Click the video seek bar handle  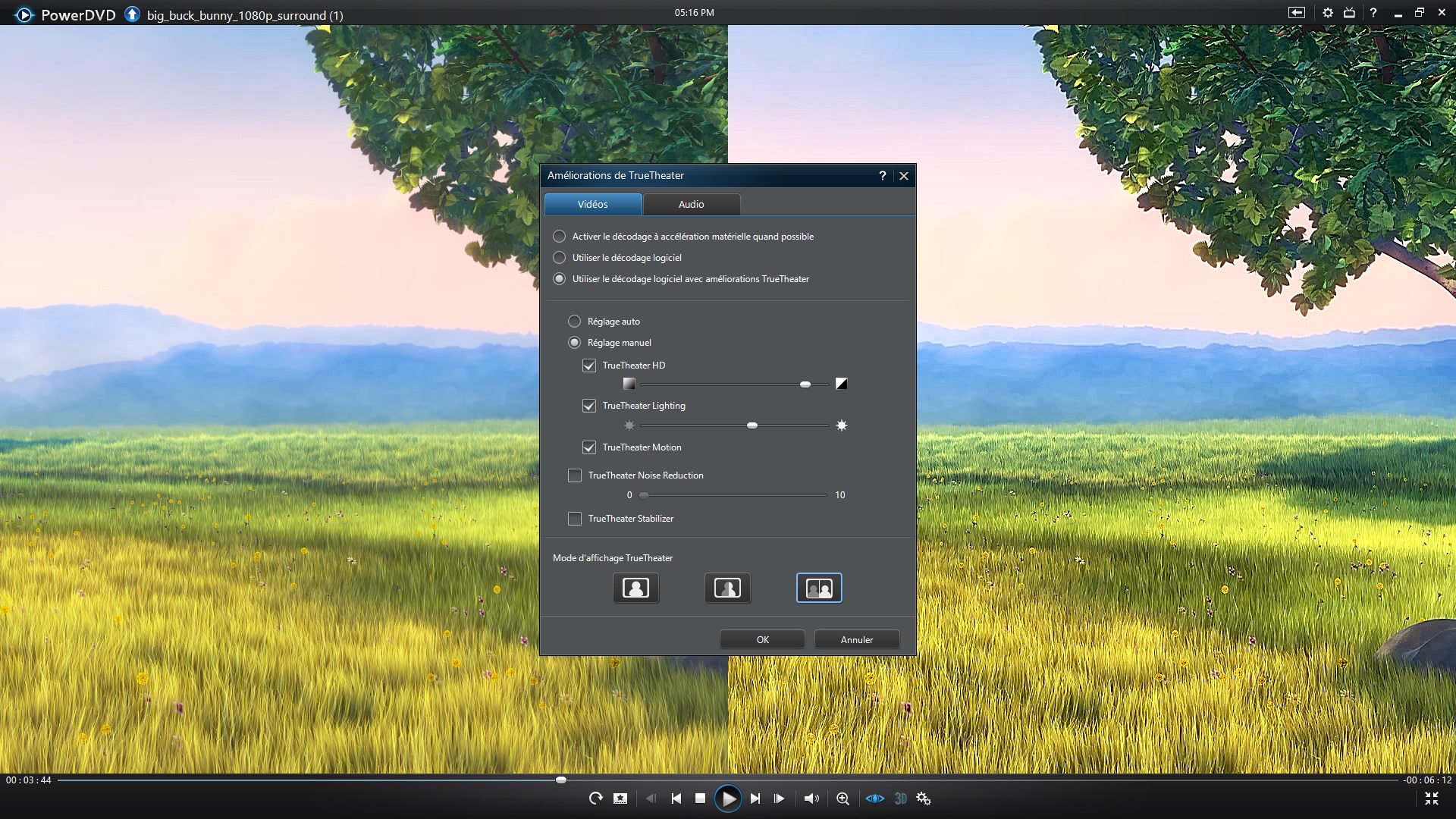561,780
